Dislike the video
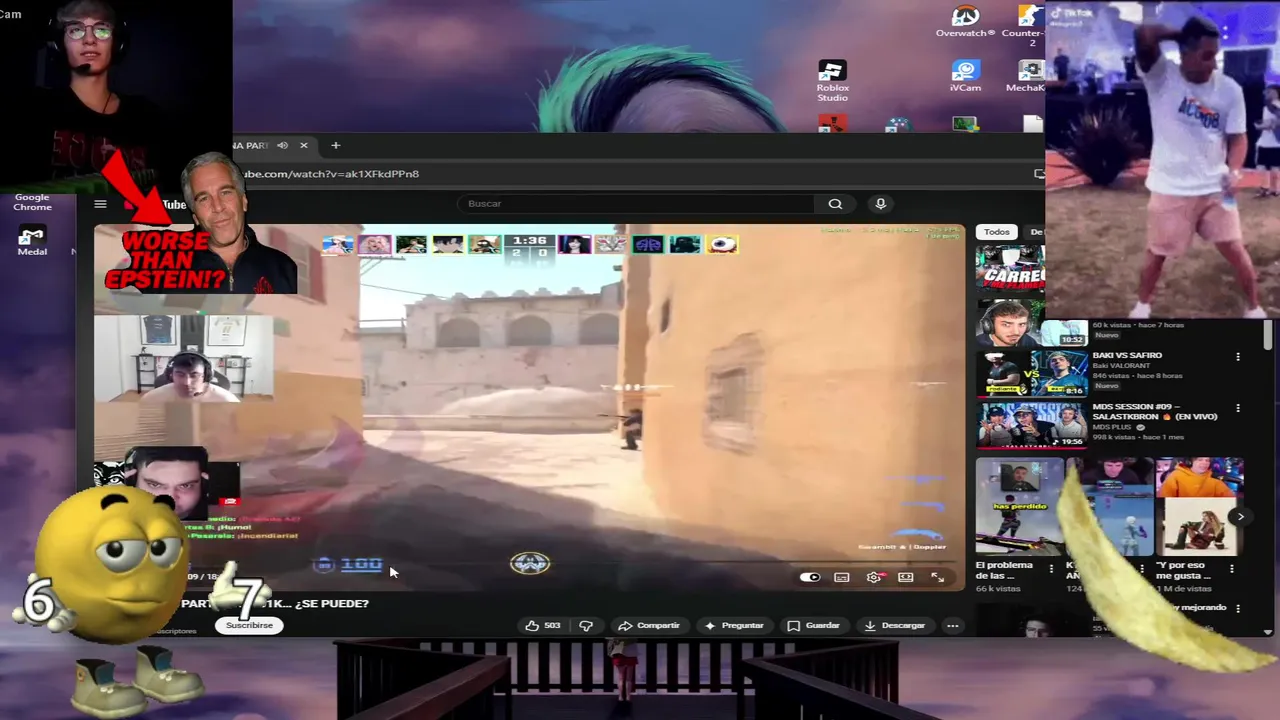1280x720 pixels. coord(586,625)
